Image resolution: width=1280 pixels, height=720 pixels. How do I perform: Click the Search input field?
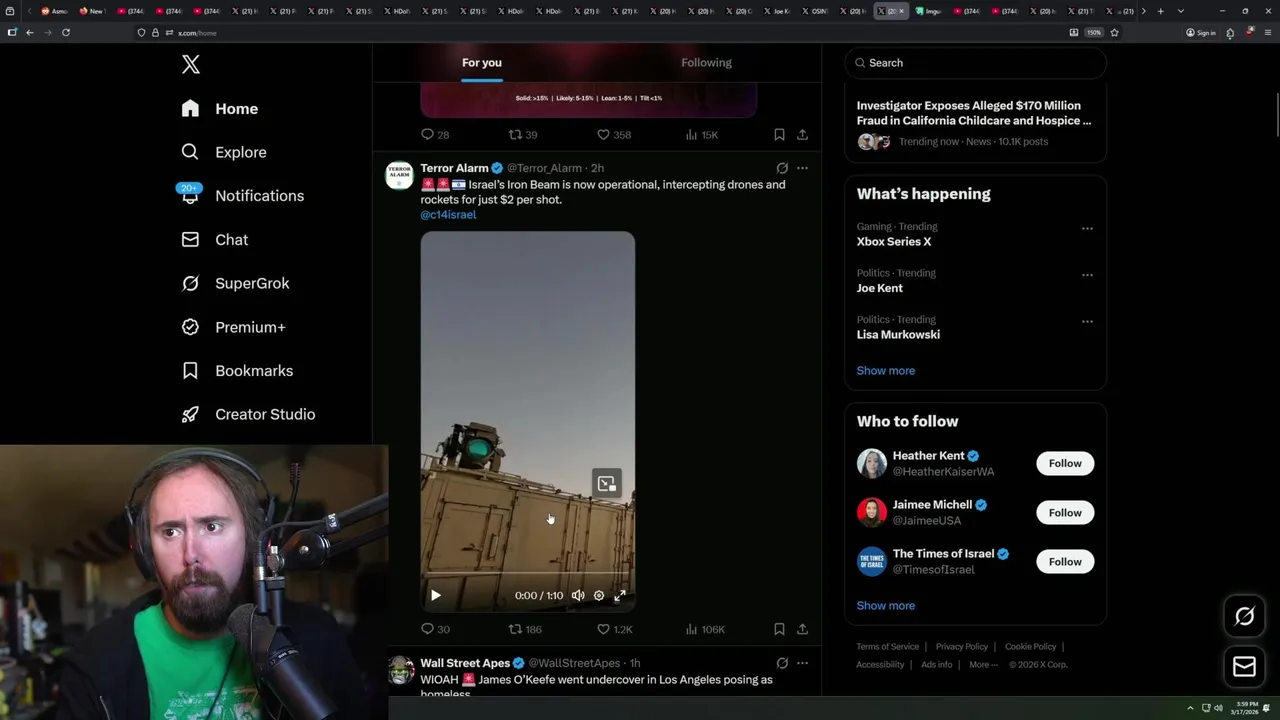tap(975, 63)
